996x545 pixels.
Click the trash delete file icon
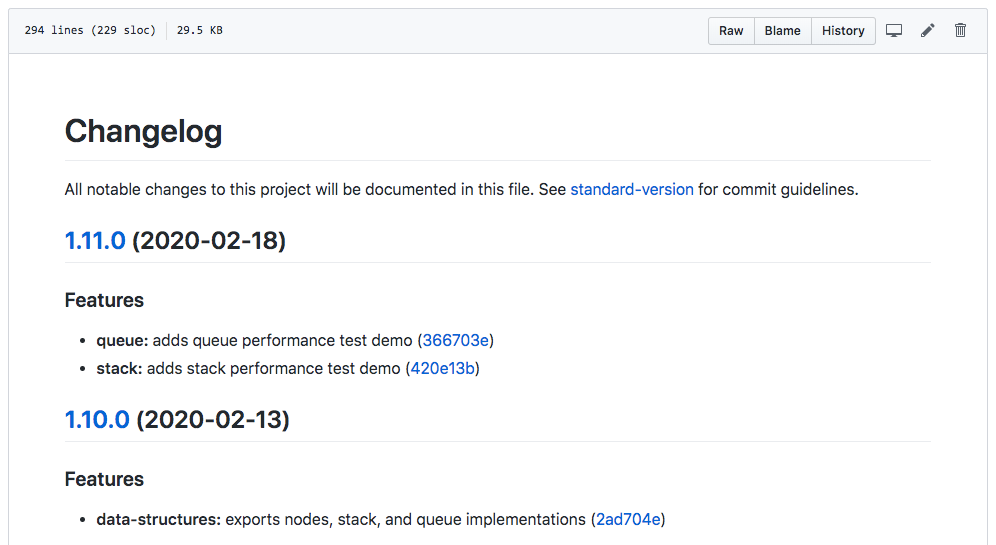(960, 31)
